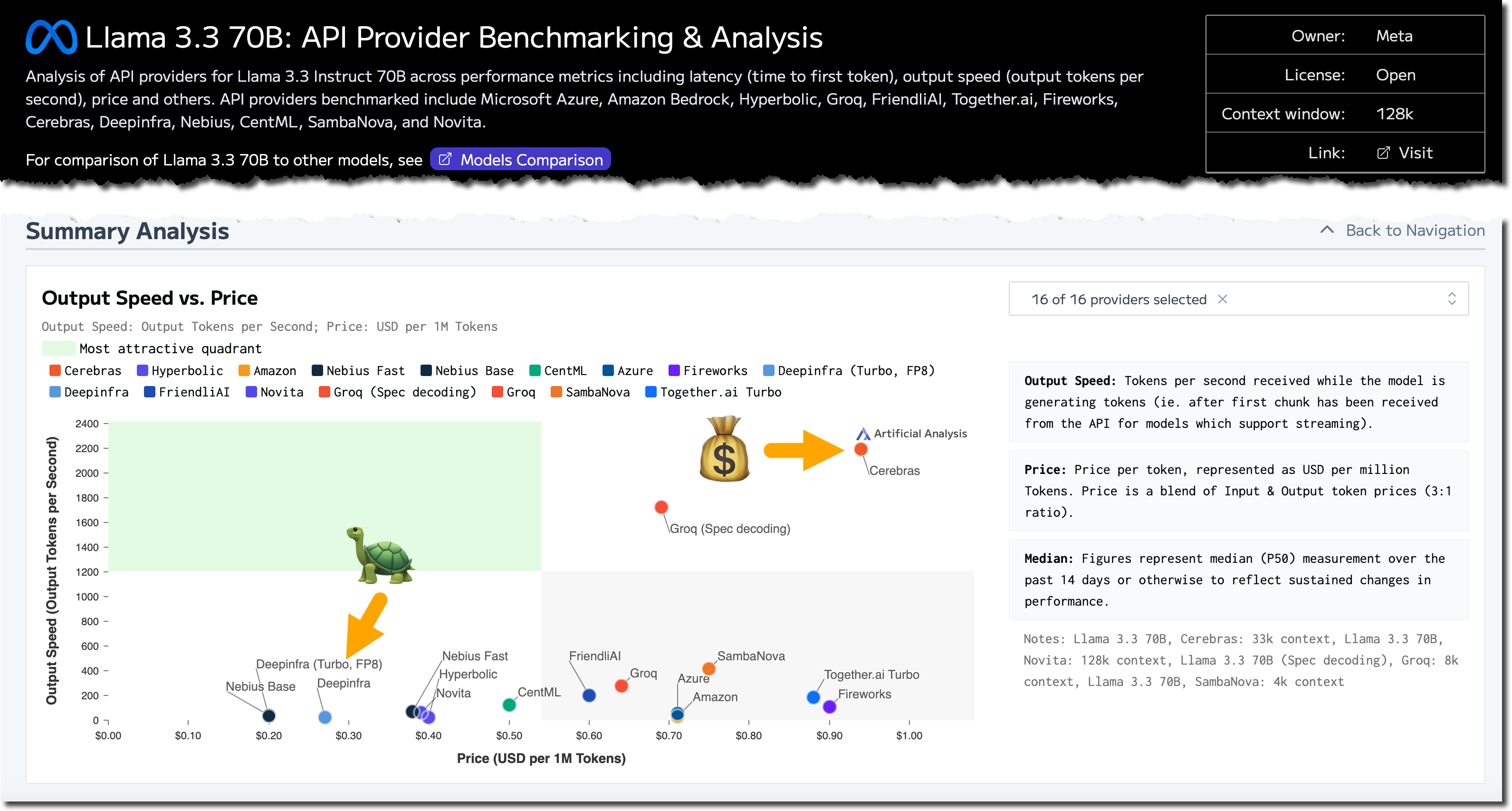Go Back to Navigation
Viewport: 1512px width, 811px height.
1415,231
